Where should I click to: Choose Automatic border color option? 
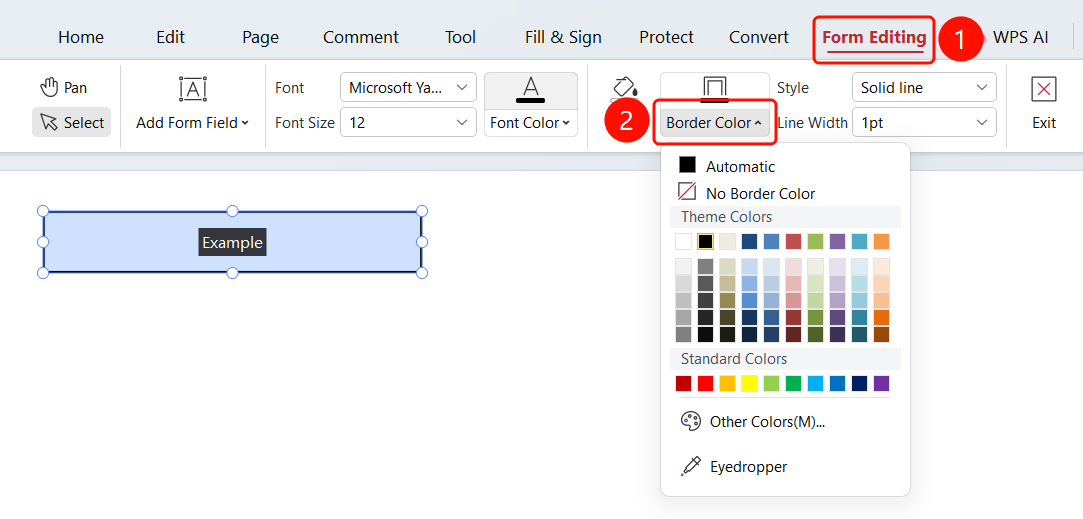[x=740, y=167]
